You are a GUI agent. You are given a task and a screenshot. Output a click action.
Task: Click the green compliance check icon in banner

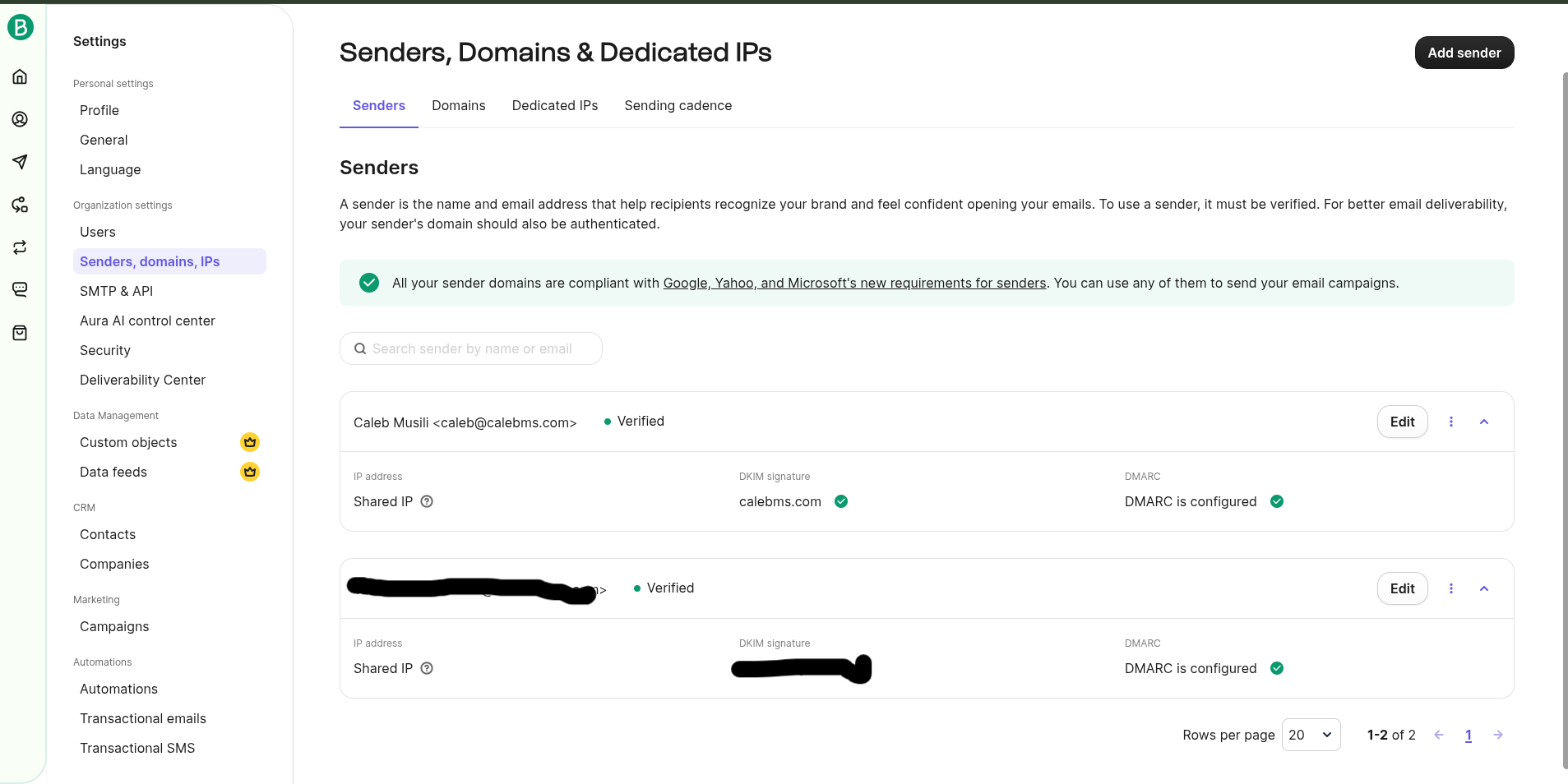pos(369,283)
